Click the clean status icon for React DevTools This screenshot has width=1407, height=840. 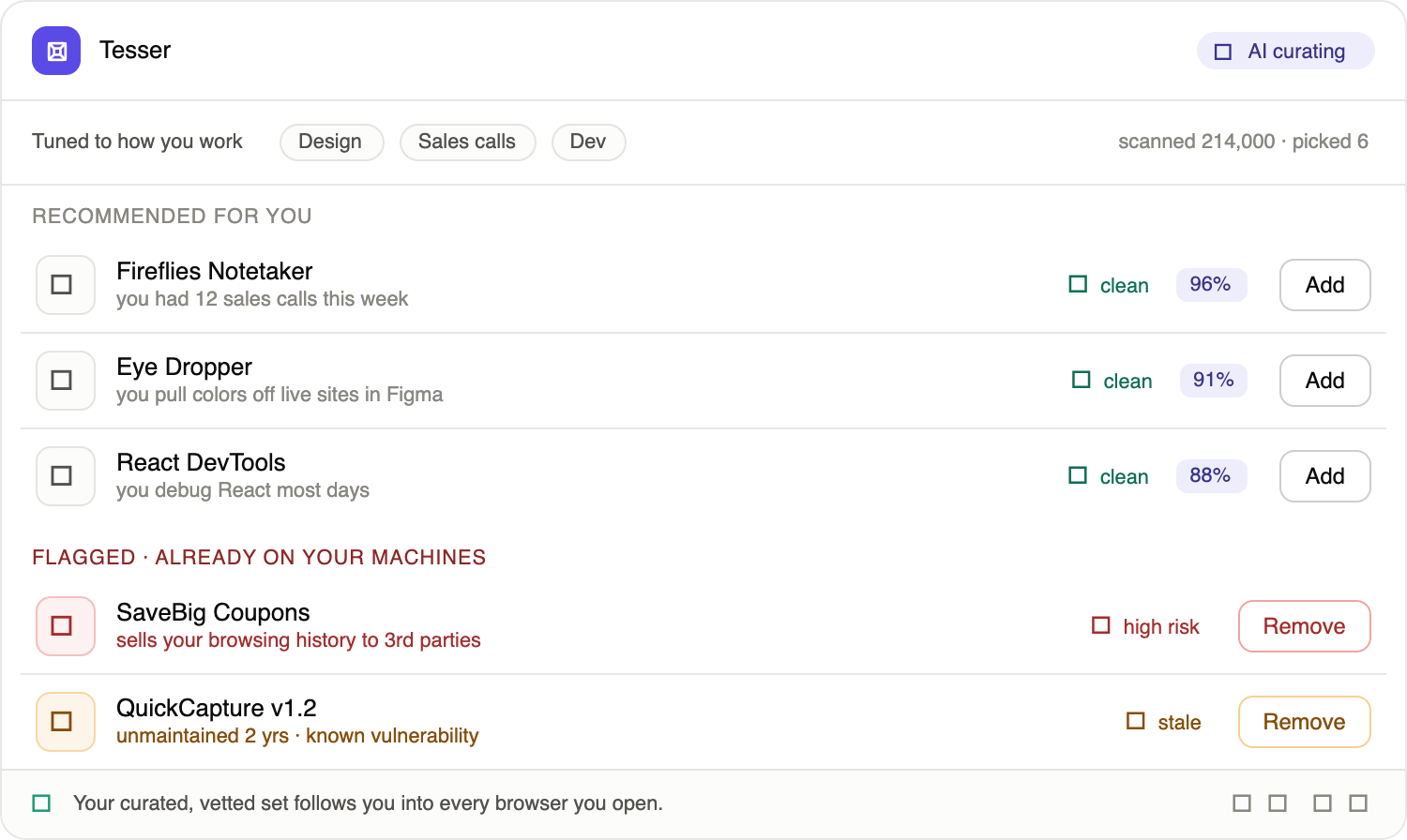(1078, 475)
